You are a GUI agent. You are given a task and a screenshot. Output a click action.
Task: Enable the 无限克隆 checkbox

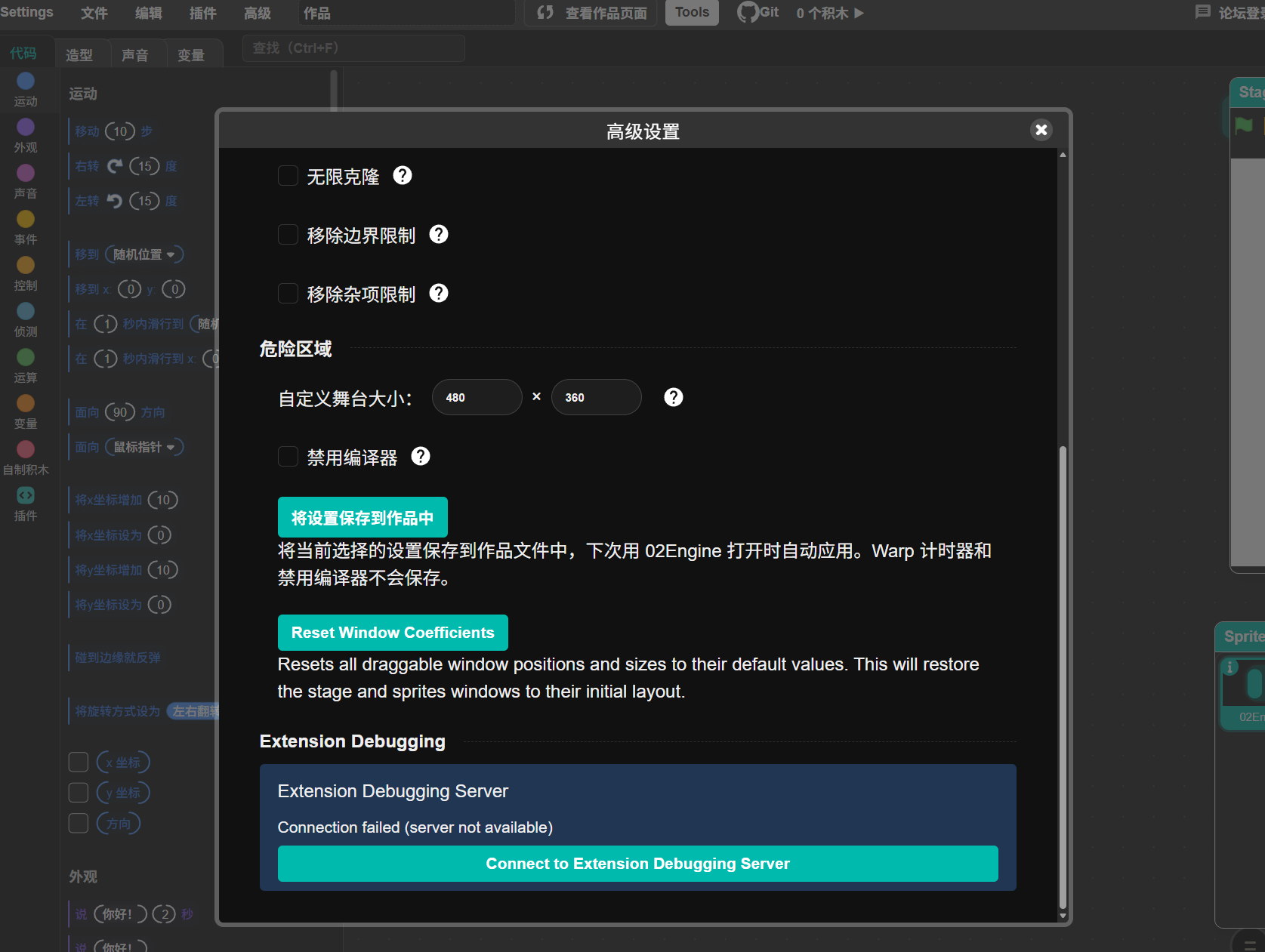click(x=288, y=176)
